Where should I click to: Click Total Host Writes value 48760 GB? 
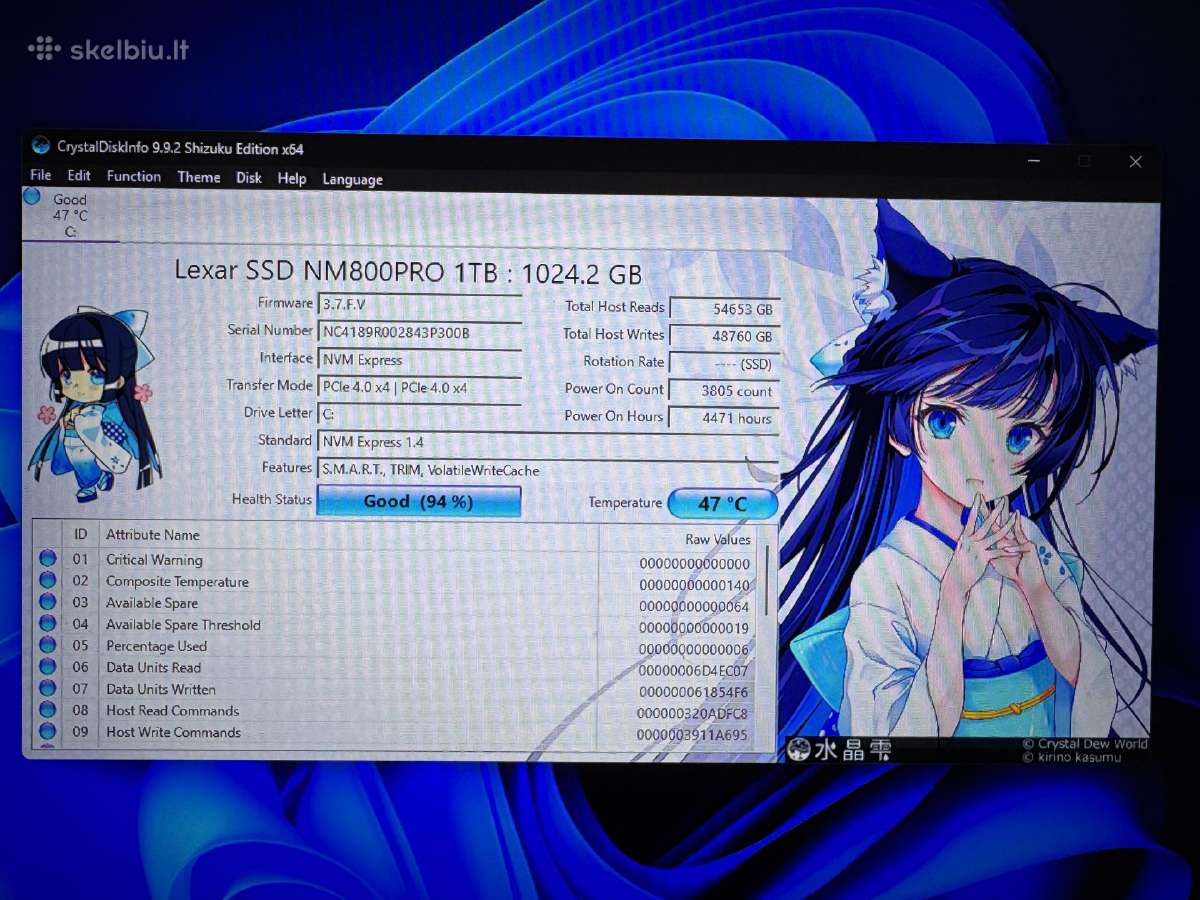coord(724,337)
